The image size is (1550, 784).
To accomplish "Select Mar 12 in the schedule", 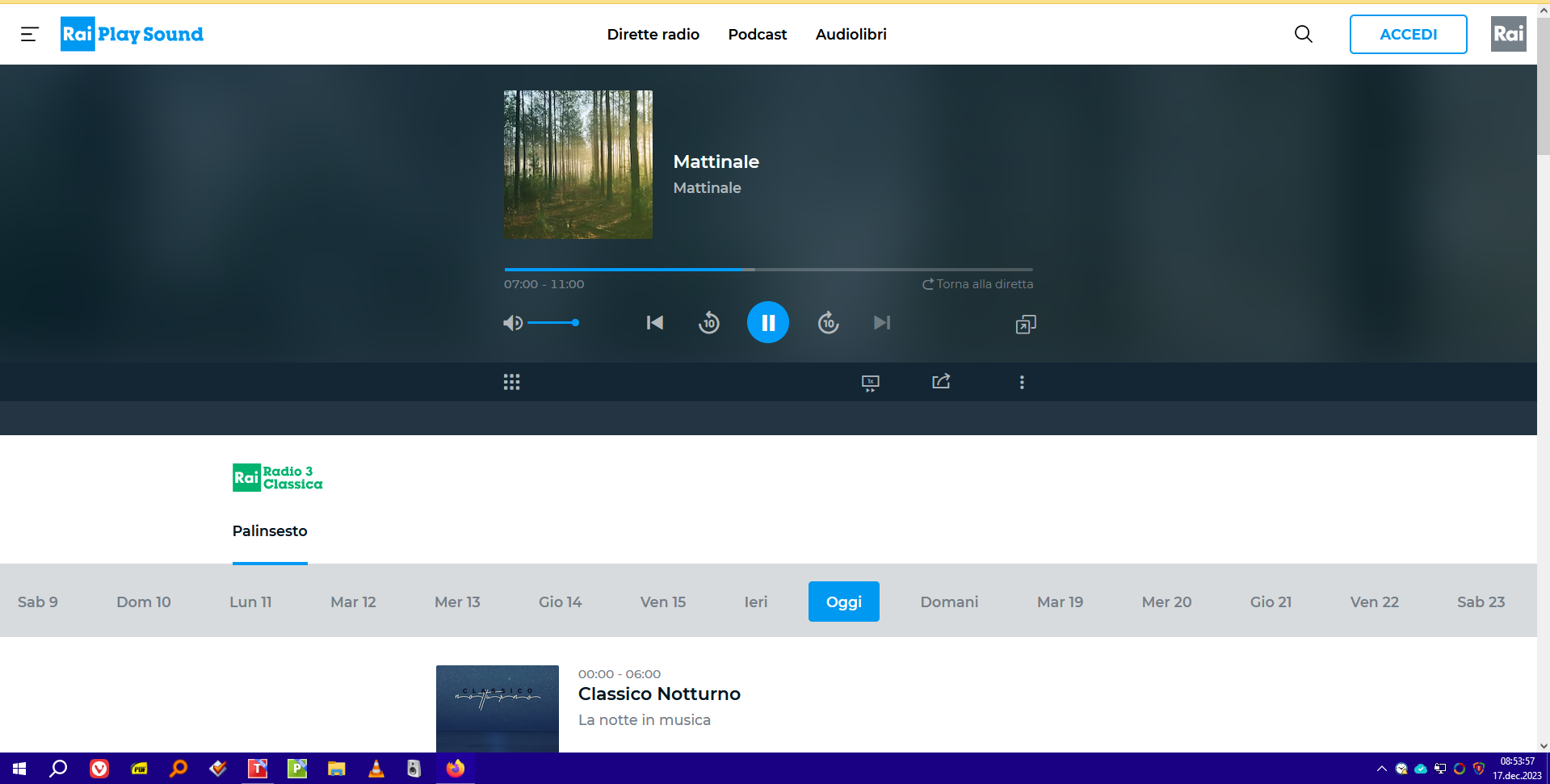I will point(353,602).
